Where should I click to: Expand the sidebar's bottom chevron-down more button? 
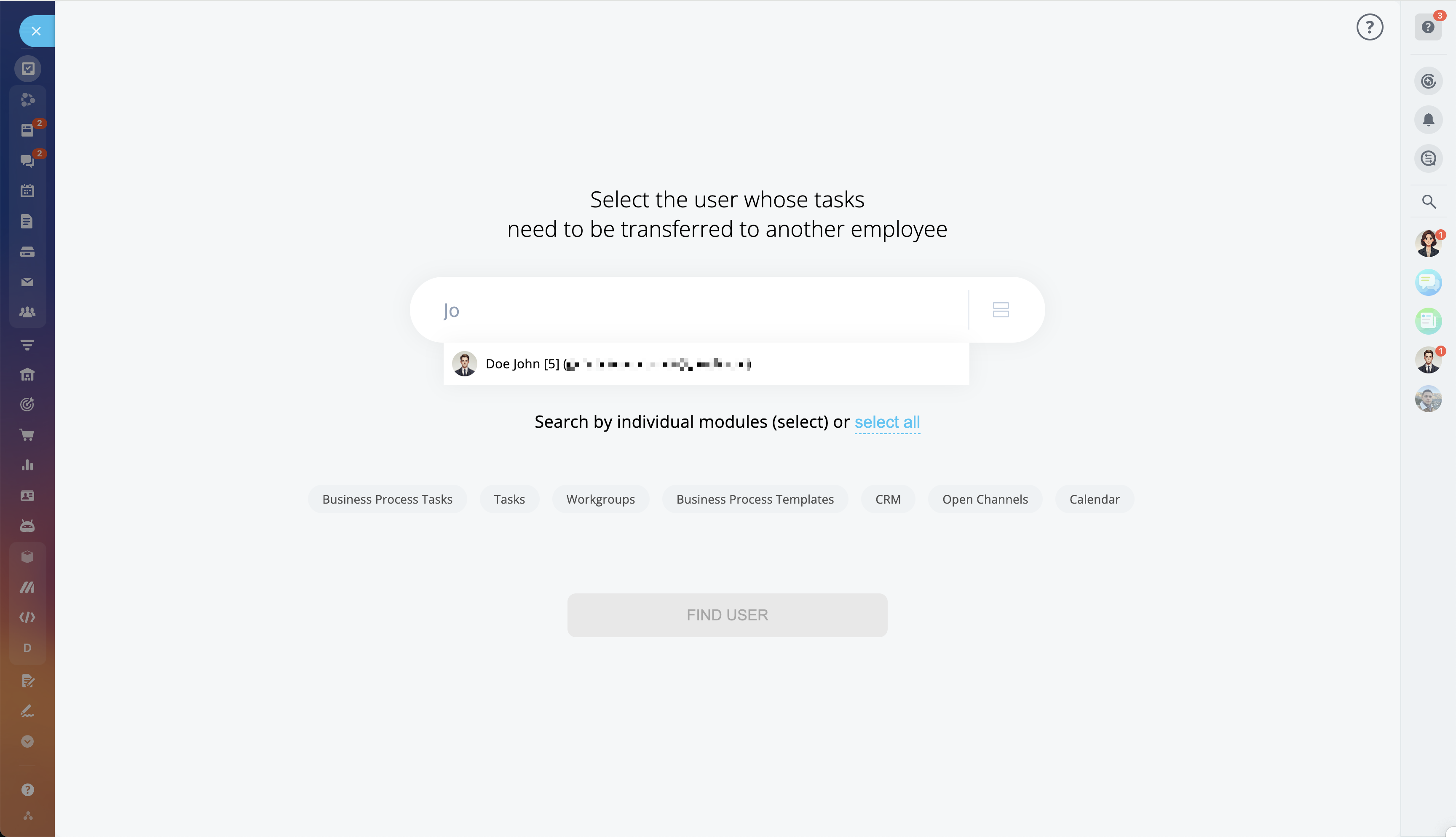coord(27,742)
